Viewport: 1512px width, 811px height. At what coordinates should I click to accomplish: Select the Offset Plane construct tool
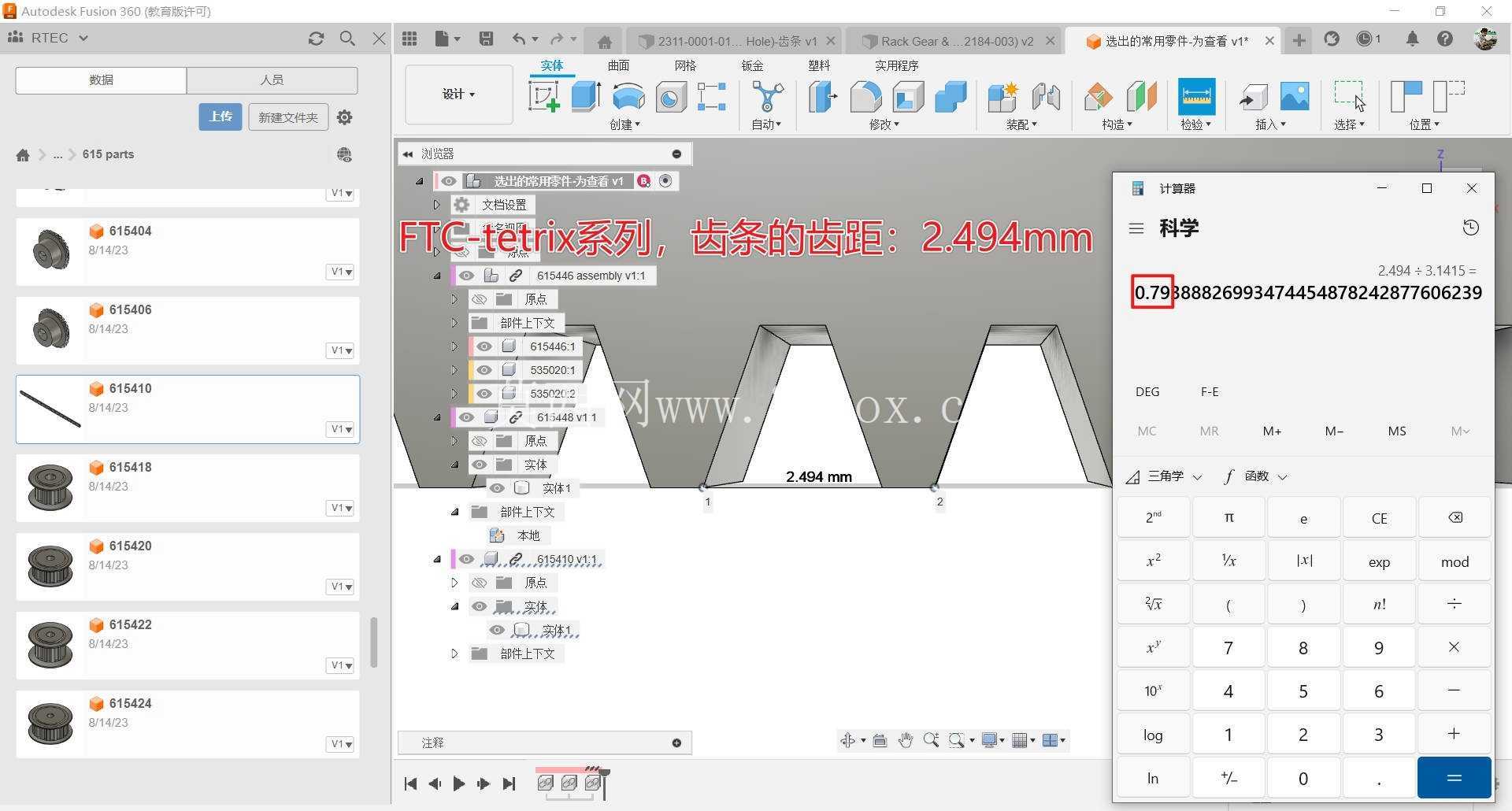1098,97
